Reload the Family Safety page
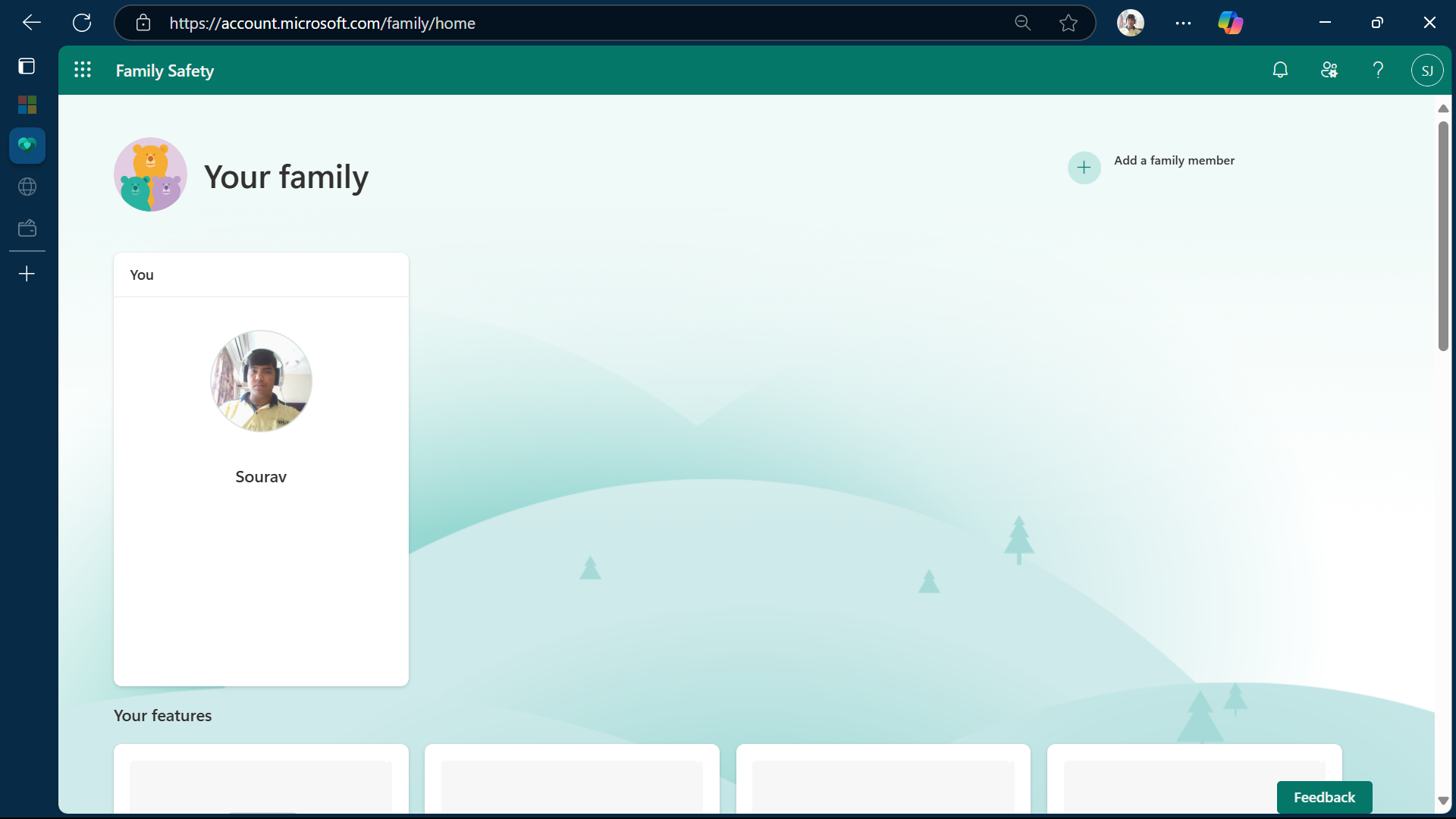Screen dimensions: 1456x819 tap(82, 23)
